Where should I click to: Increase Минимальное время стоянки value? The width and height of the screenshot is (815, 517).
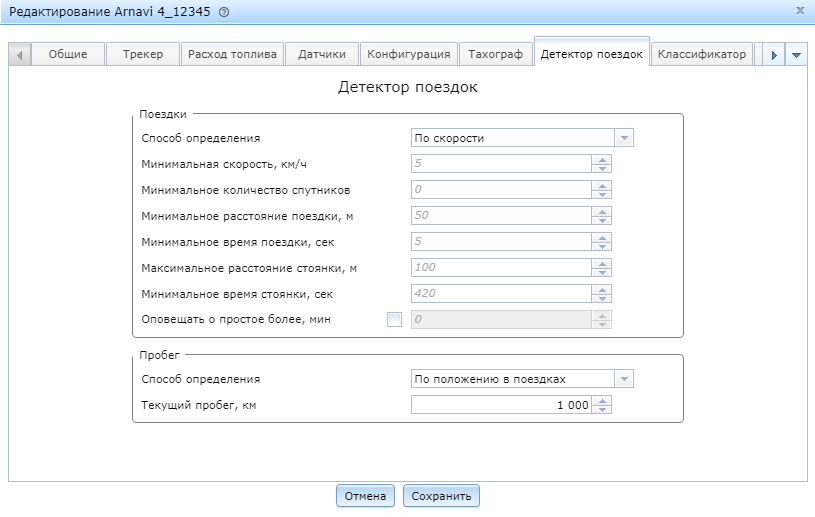(602, 289)
